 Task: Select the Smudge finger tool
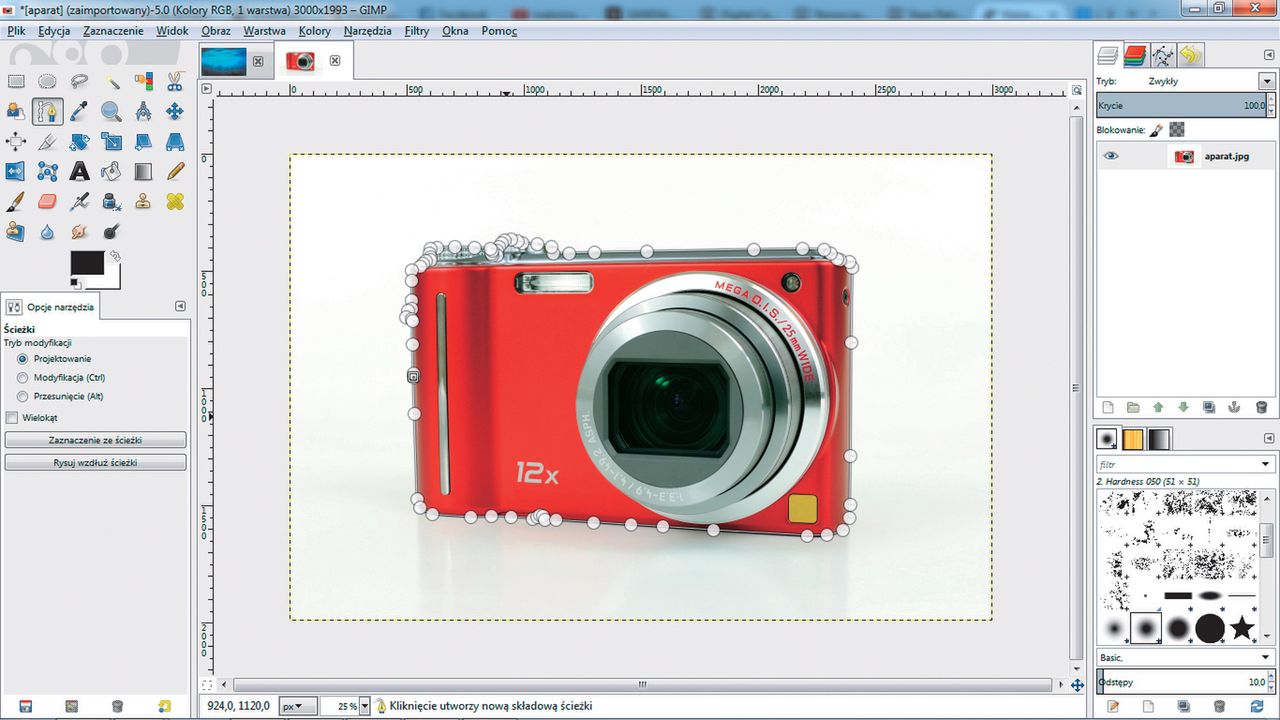click(79, 231)
